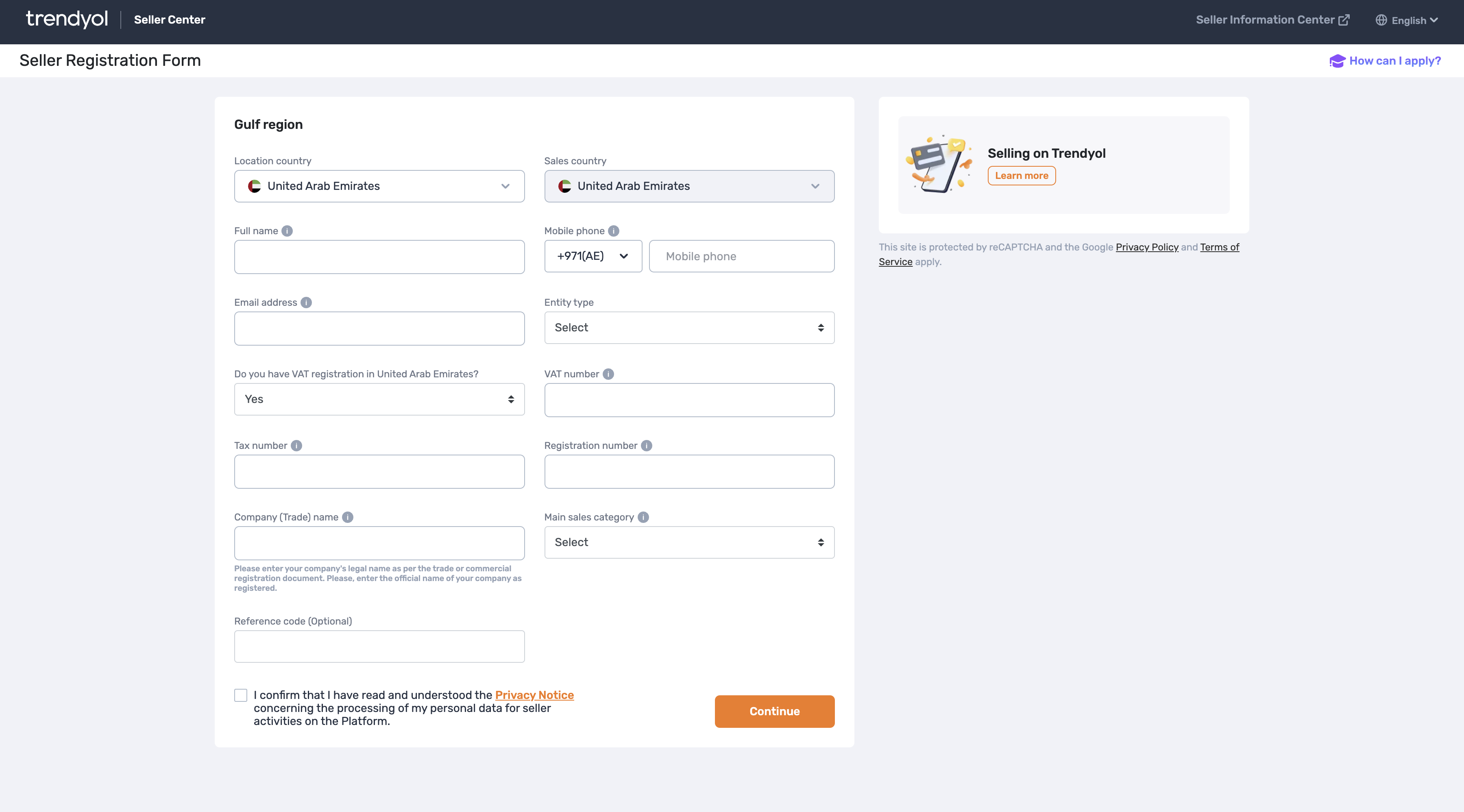The image size is (1464, 812).
Task: Open the English language menu
Action: pos(1407,20)
